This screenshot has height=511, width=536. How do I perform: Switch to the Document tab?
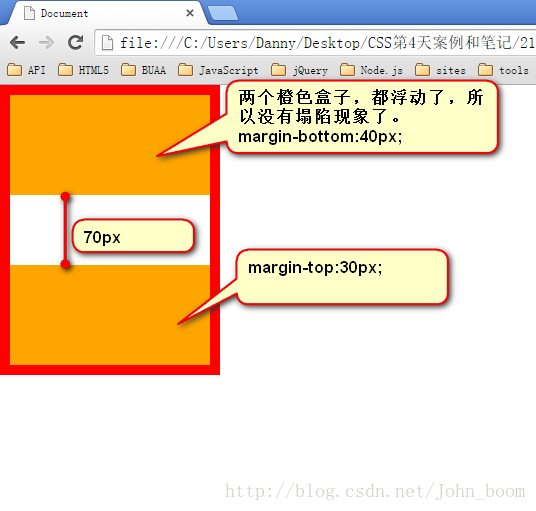(x=106, y=13)
